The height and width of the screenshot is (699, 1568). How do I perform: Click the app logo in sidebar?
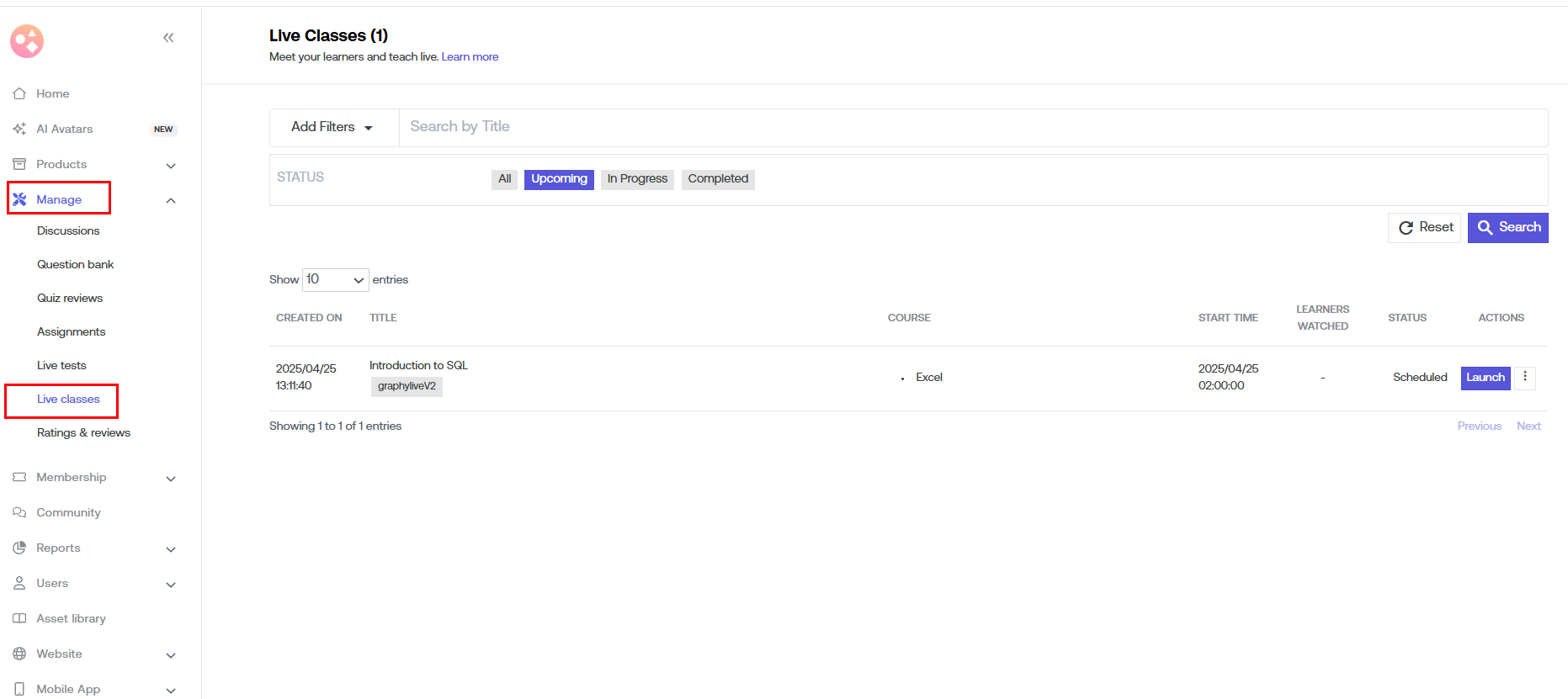(27, 40)
